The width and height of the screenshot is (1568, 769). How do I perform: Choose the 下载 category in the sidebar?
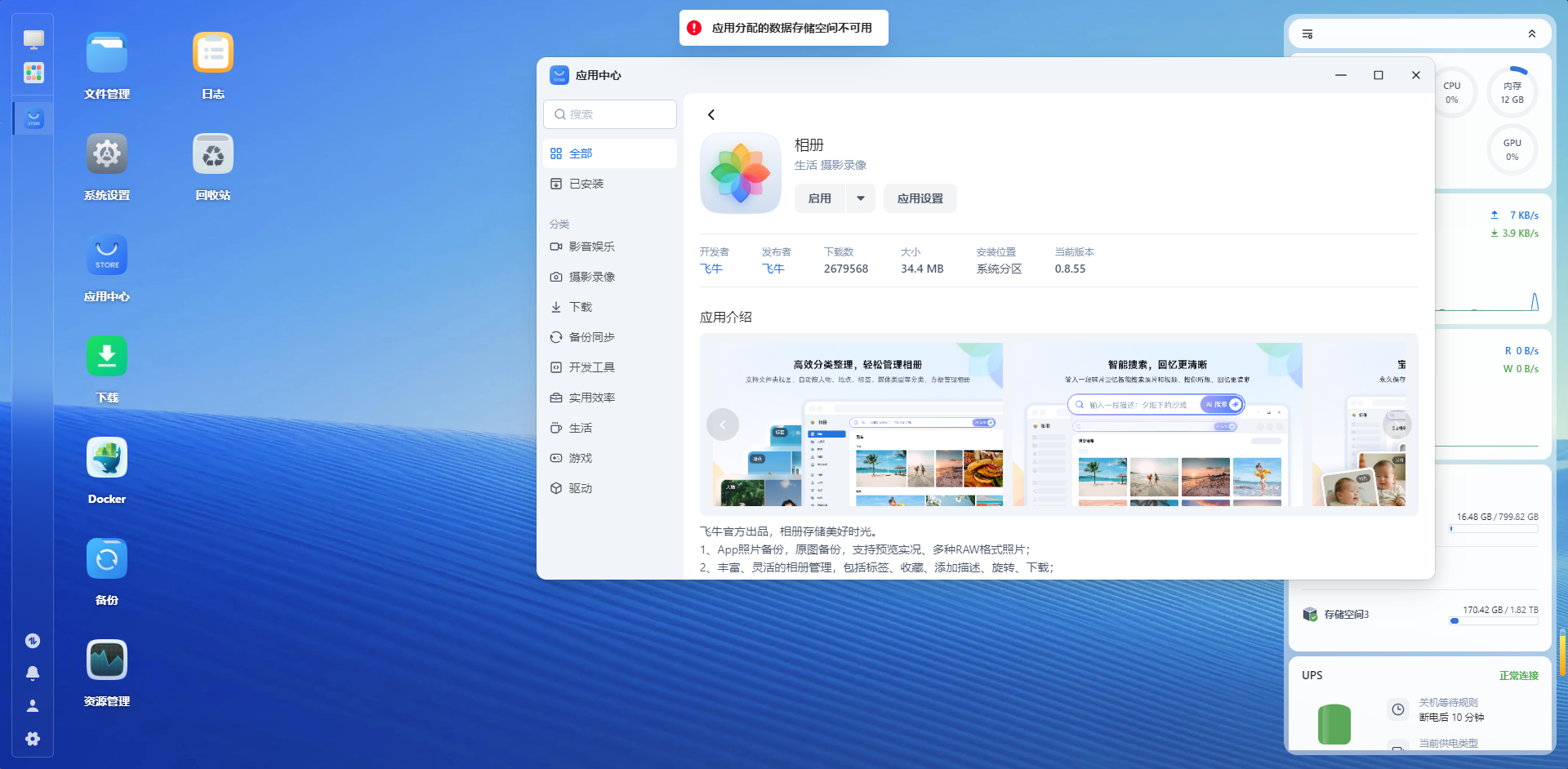[610, 307]
